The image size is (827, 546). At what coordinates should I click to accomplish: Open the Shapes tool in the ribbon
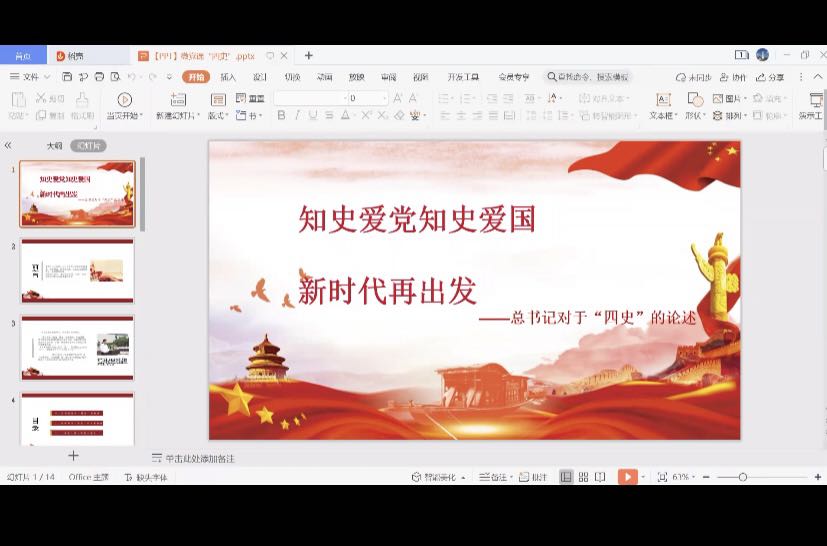pos(694,99)
